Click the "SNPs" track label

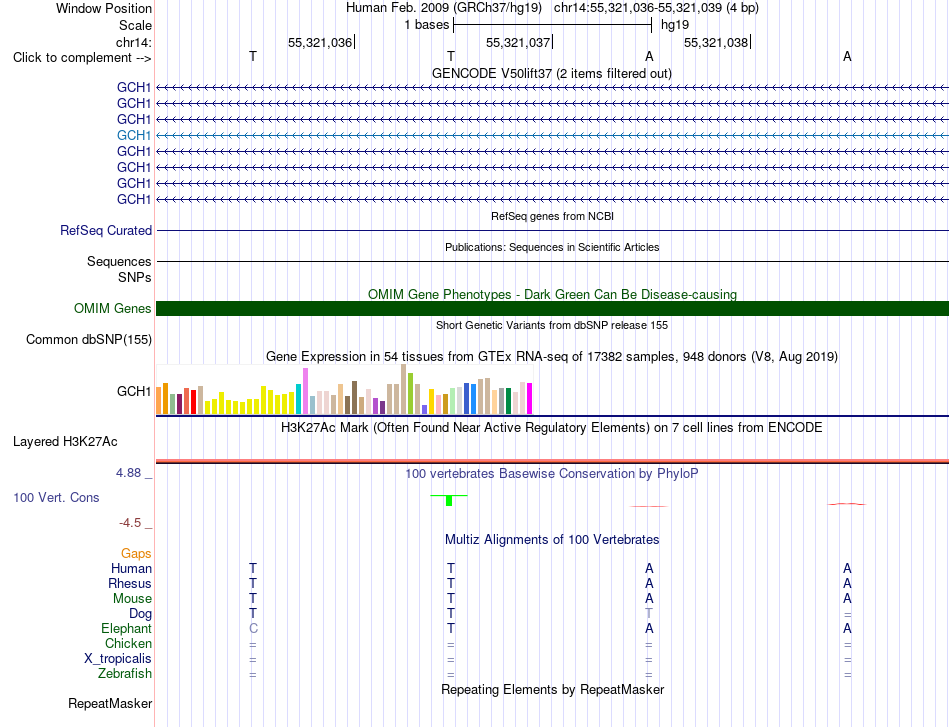pyautogui.click(x=135, y=277)
